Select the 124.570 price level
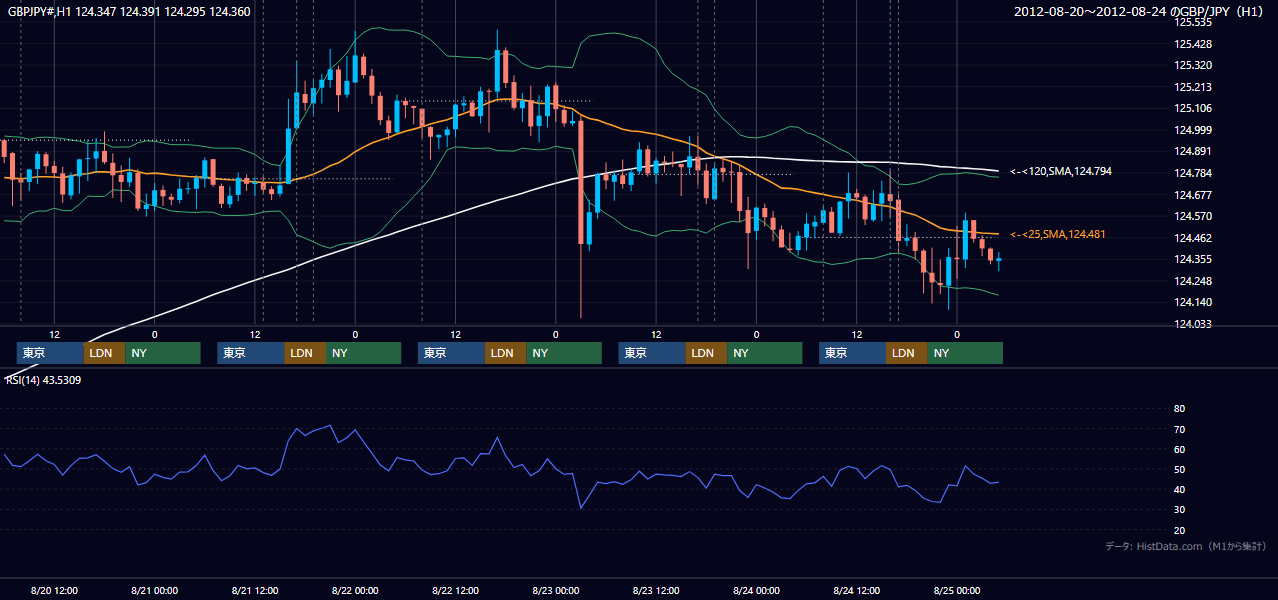Viewport: 1278px width, 600px height. coord(1192,216)
